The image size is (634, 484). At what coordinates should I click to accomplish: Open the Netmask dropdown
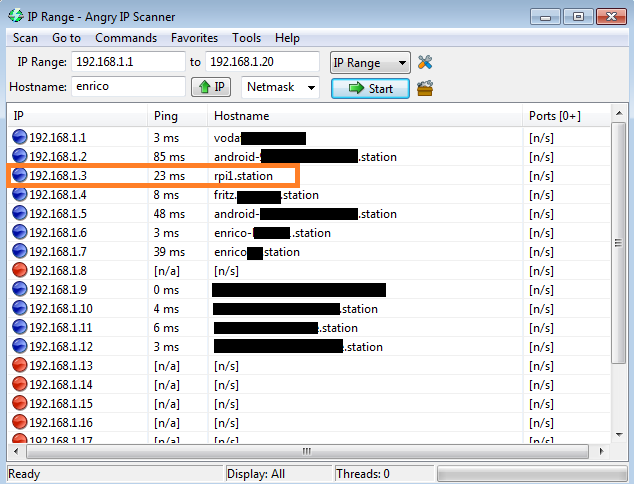coord(280,87)
